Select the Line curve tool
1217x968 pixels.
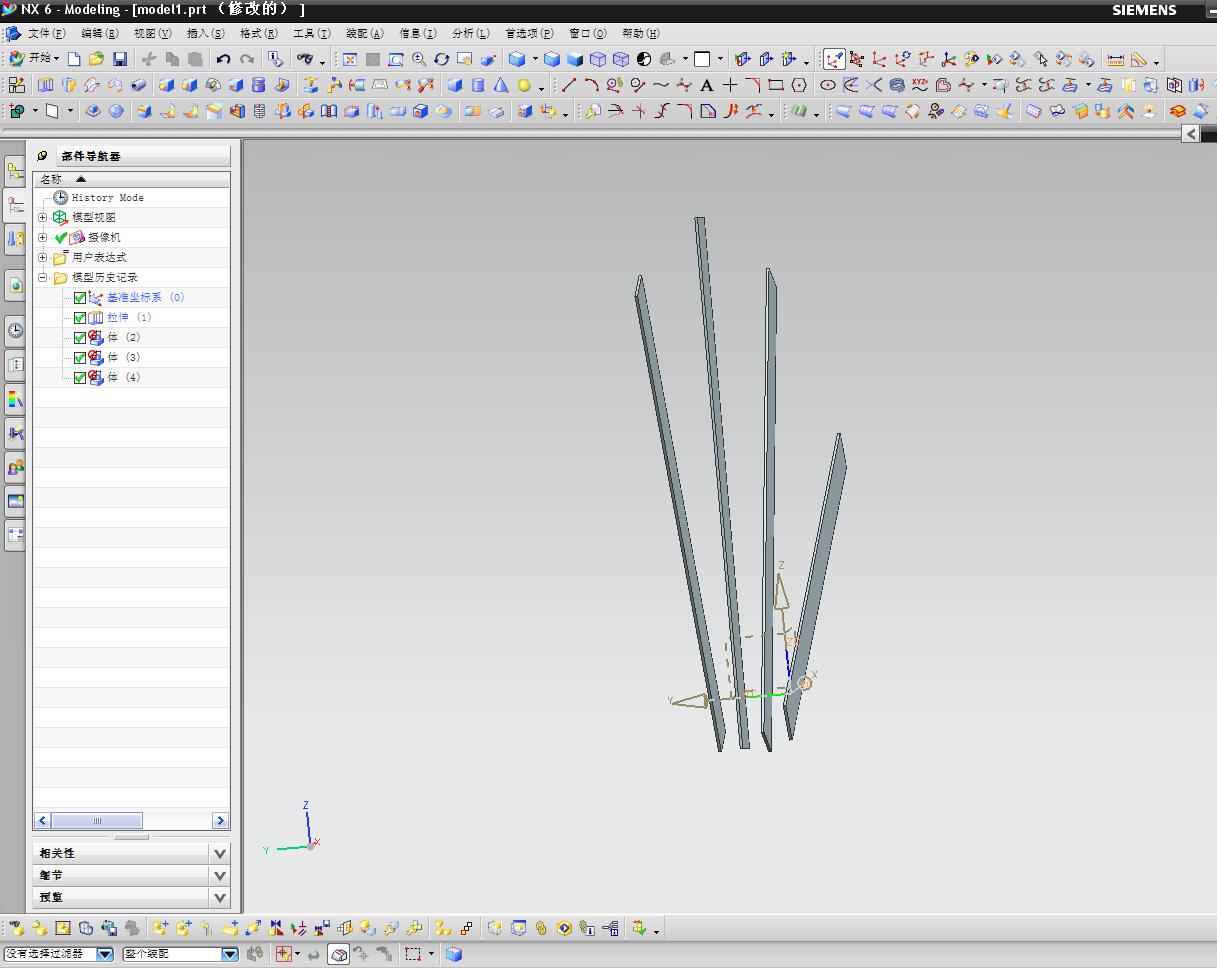coord(569,85)
